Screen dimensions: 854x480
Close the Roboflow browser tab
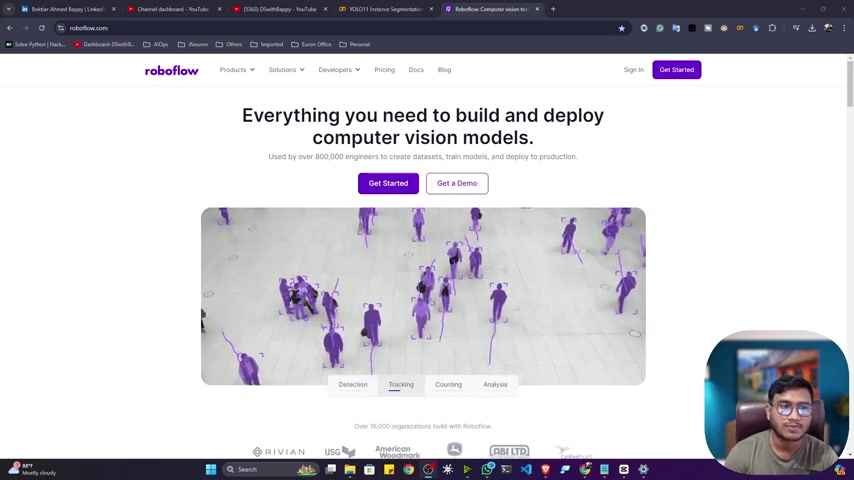click(x=537, y=9)
